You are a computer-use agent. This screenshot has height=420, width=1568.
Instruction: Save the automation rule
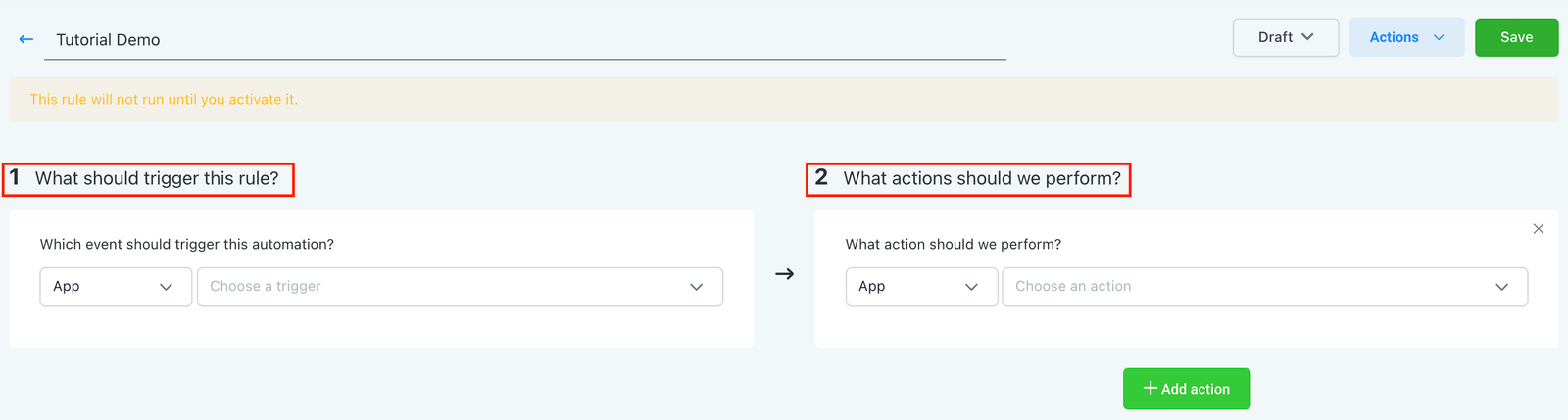click(1516, 37)
